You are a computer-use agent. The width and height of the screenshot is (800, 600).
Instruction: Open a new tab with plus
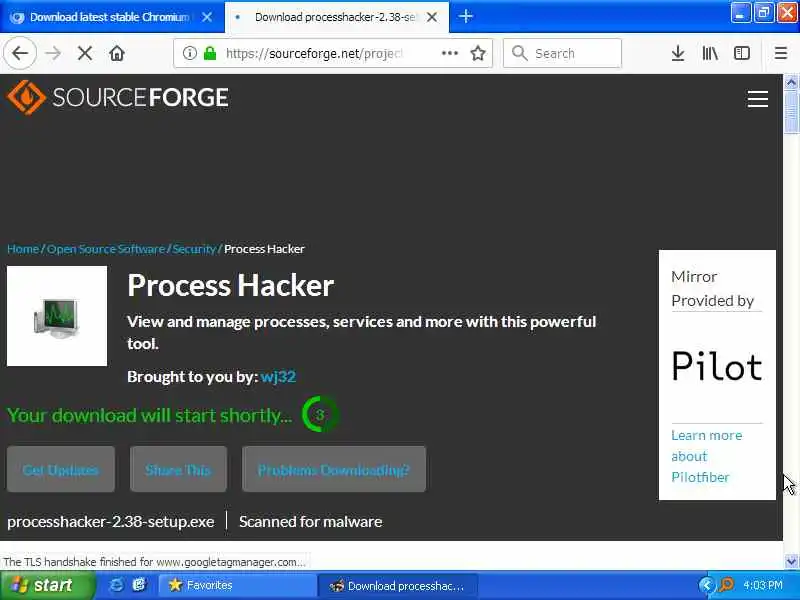coord(465,16)
